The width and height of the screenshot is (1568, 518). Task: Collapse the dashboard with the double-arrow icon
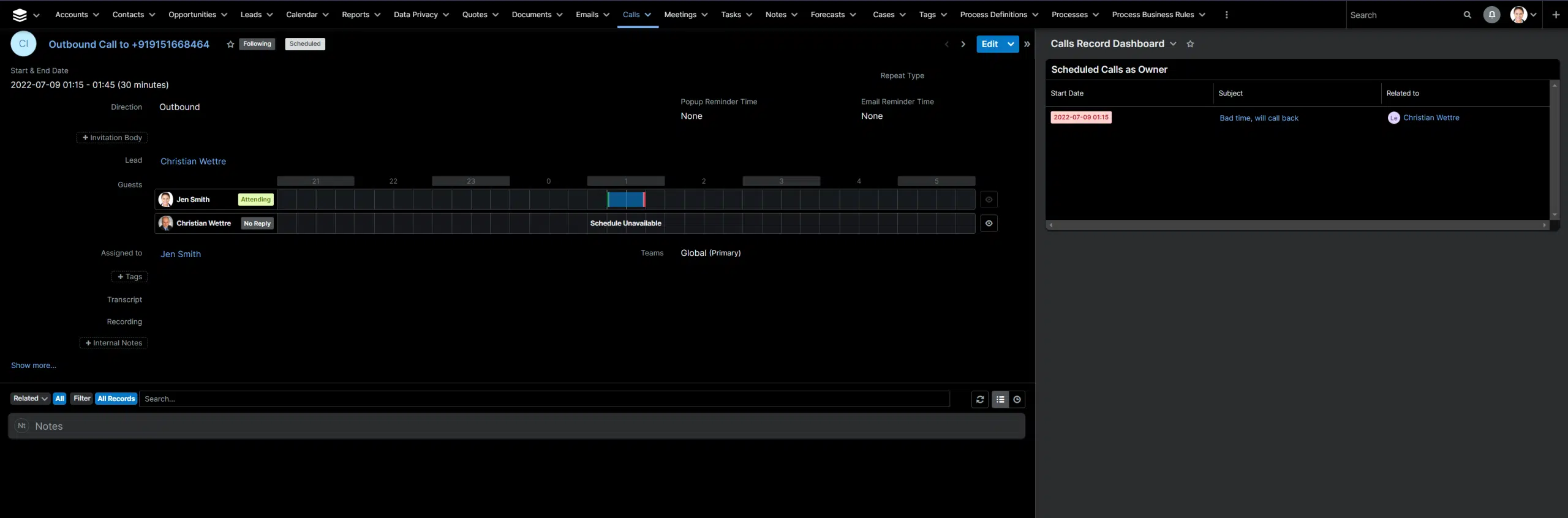click(x=1027, y=44)
